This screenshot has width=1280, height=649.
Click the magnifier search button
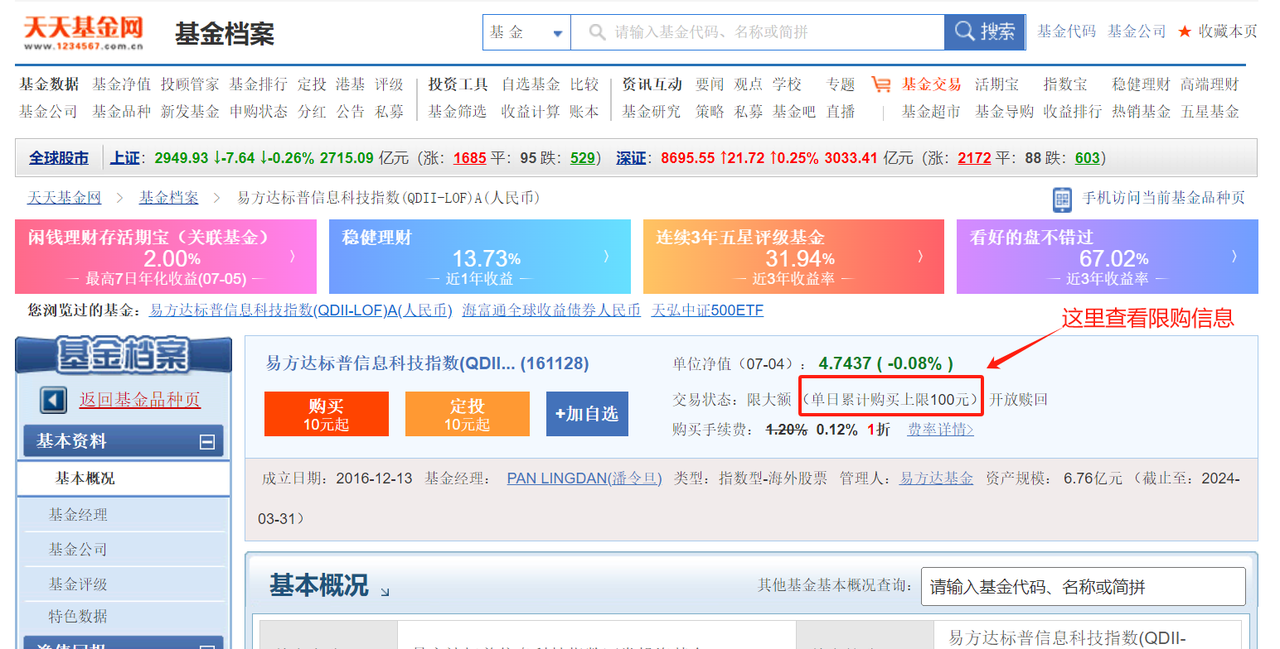[x=985, y=32]
